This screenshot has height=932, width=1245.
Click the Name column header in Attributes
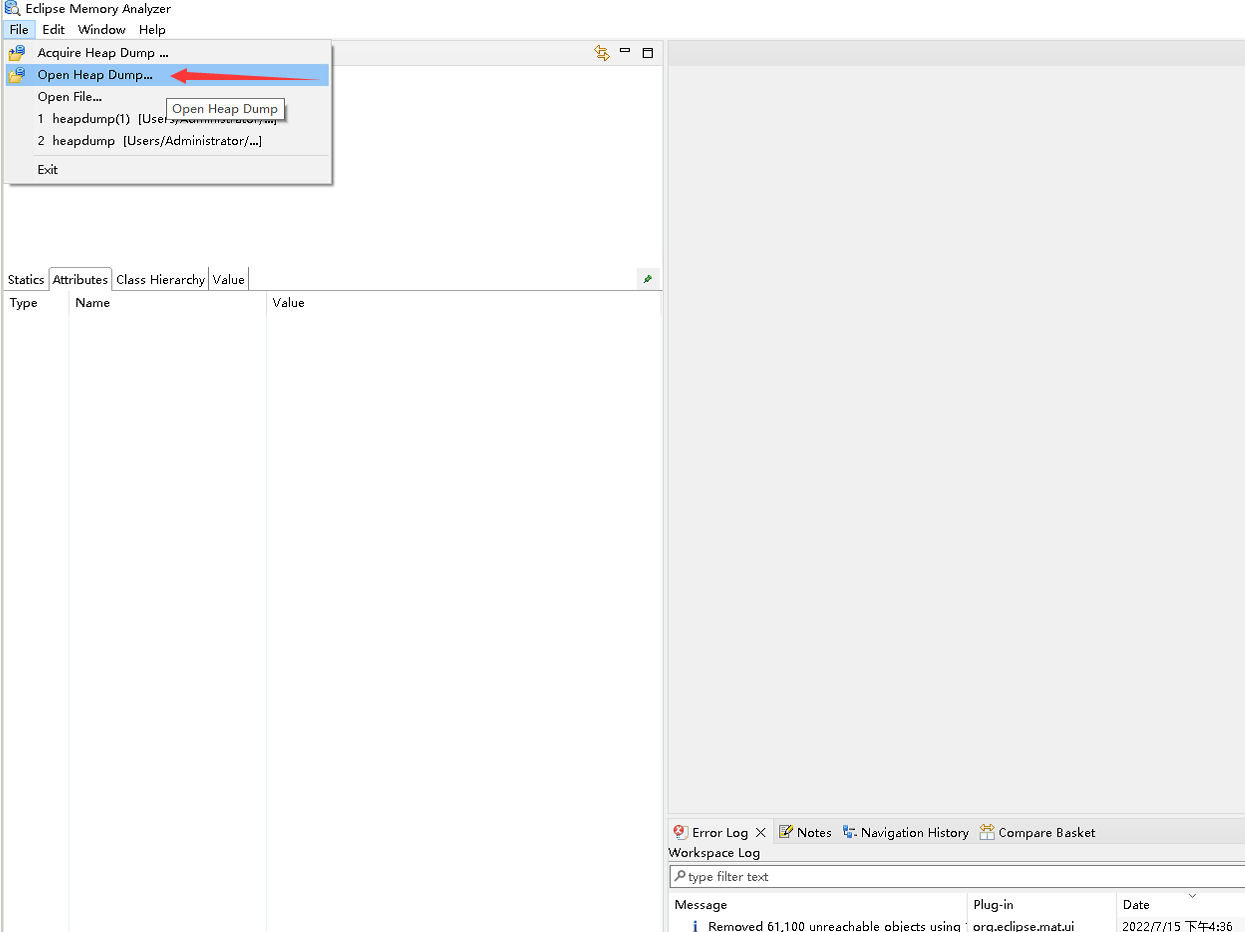click(167, 303)
